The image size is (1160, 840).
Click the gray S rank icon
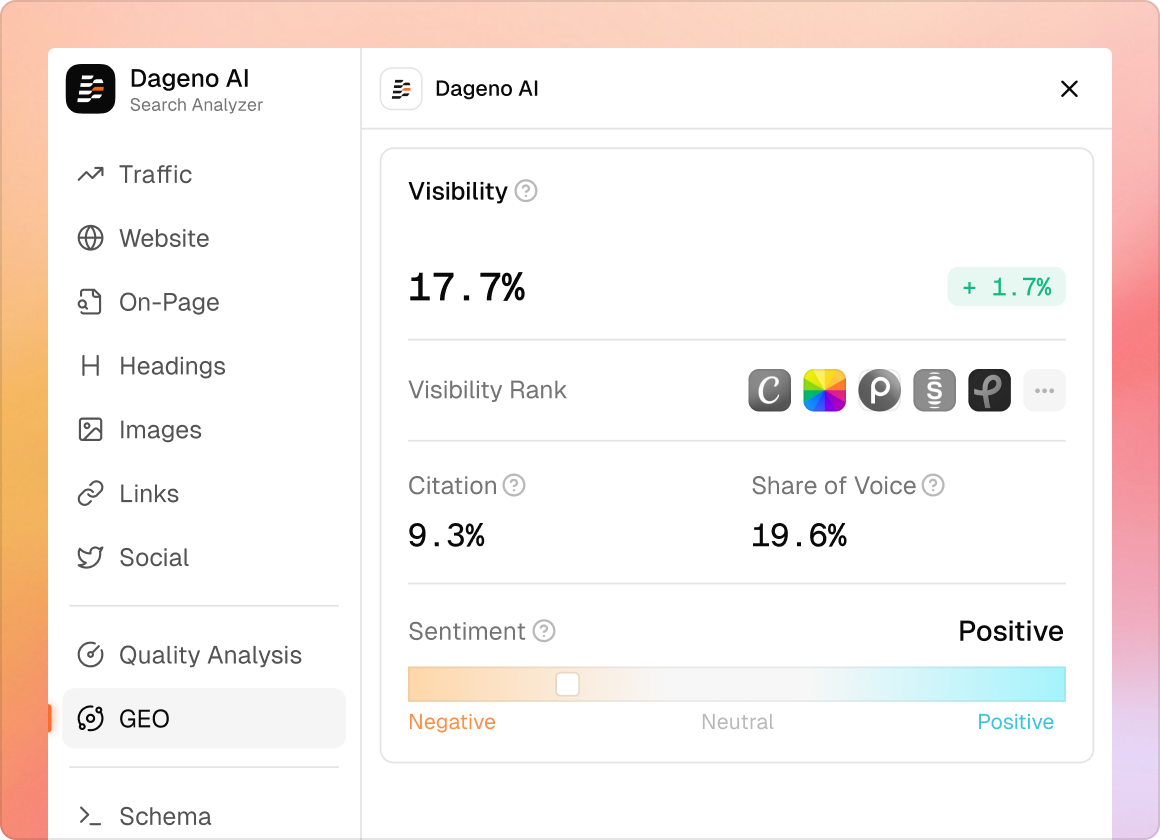point(935,390)
